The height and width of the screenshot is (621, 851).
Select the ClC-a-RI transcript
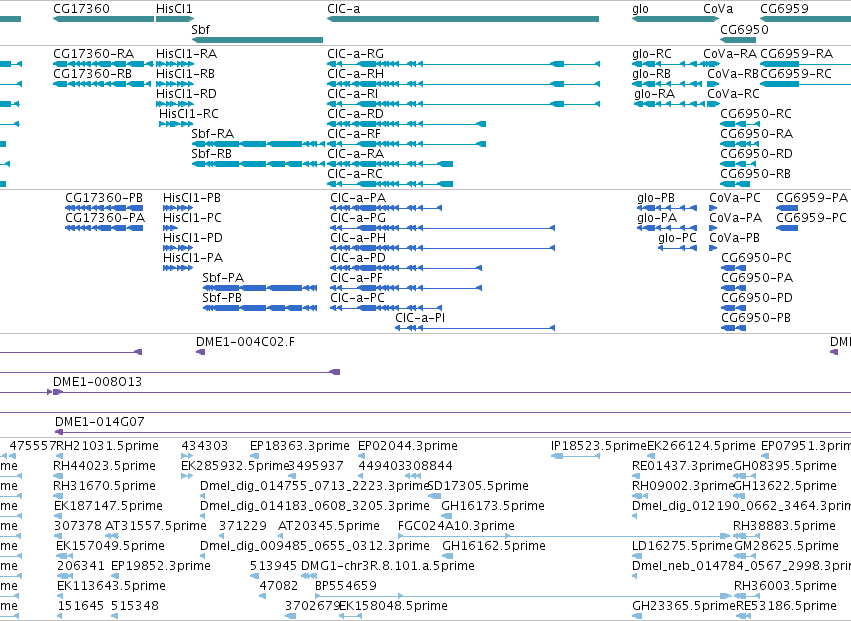click(463, 104)
